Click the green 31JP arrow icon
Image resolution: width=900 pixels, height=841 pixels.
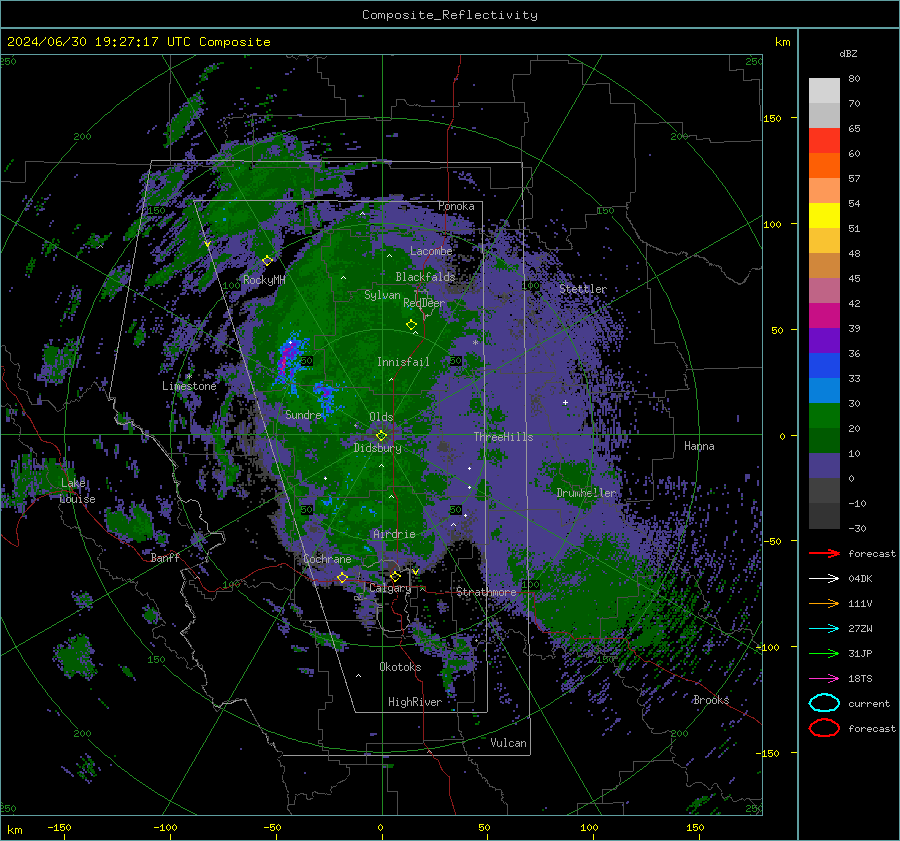point(824,653)
